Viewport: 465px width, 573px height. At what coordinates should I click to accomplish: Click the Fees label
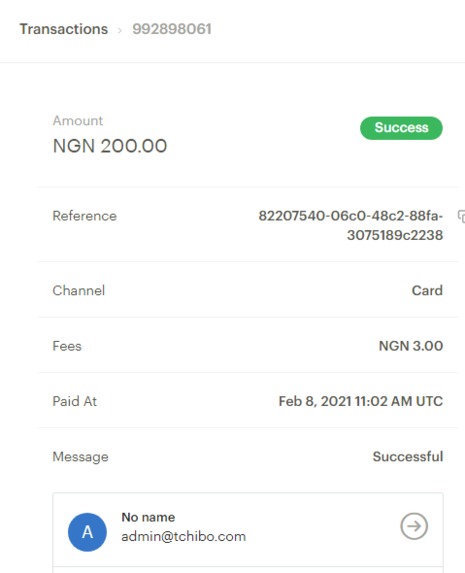click(67, 346)
